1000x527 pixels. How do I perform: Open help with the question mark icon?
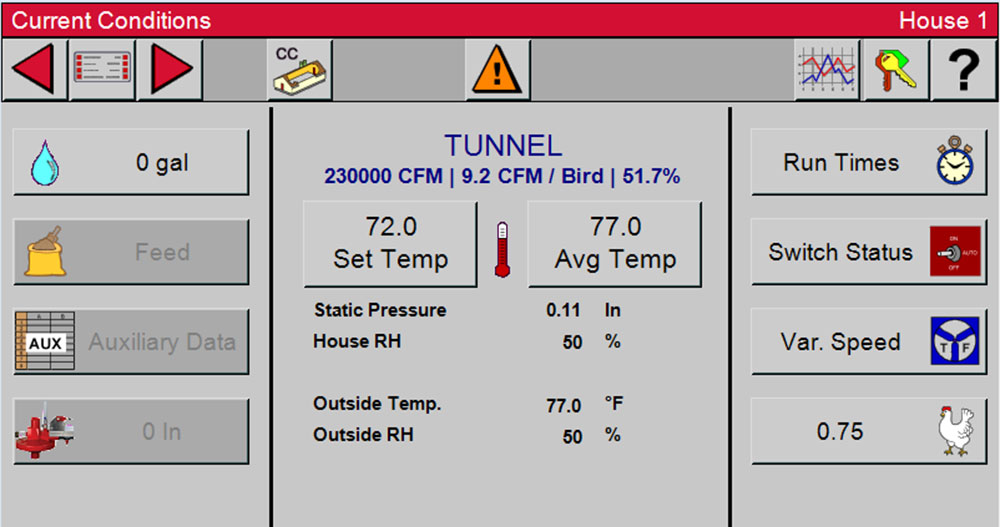point(963,70)
